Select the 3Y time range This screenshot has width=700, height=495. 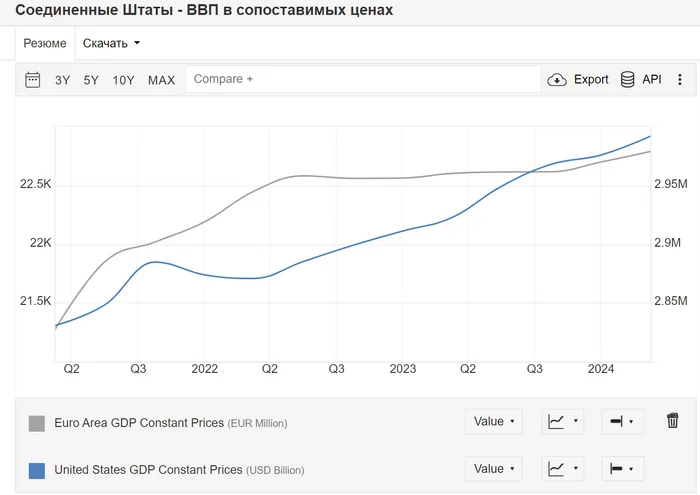[x=62, y=80]
